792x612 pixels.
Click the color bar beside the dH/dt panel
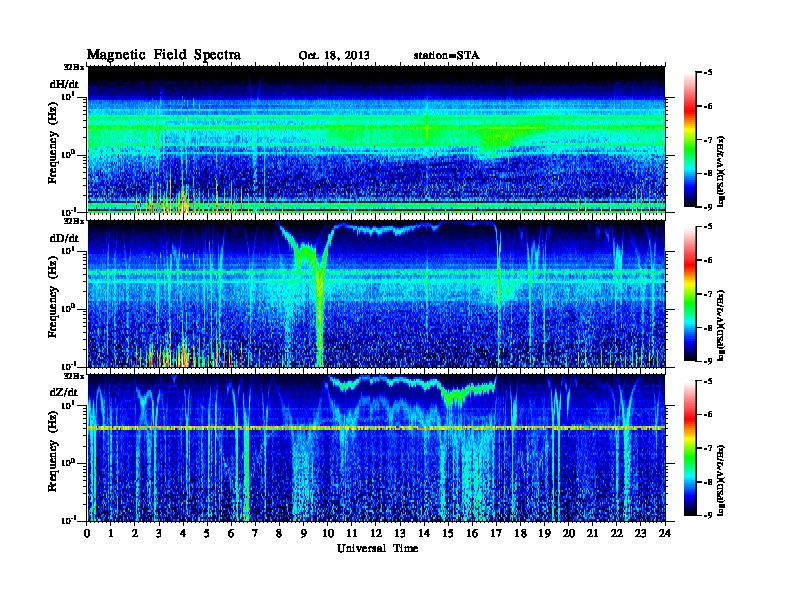[x=690, y=140]
